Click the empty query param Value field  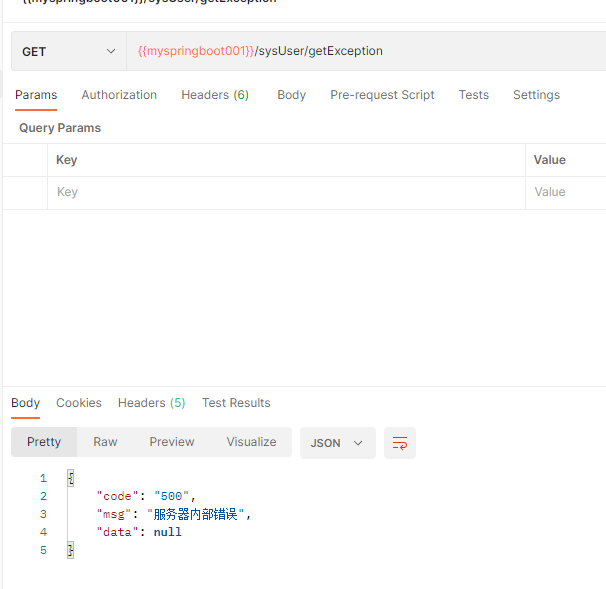click(566, 192)
